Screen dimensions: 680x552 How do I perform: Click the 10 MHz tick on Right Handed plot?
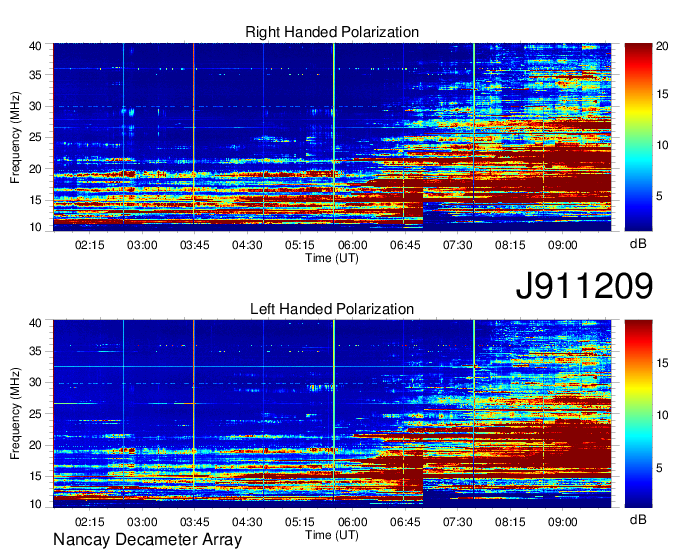coord(36,227)
